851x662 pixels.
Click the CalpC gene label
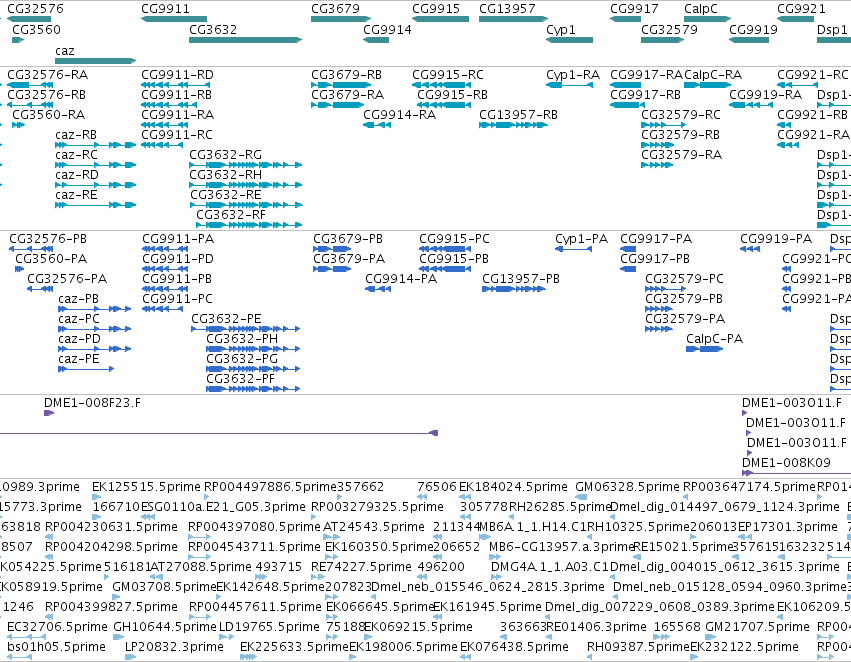[701, 9]
